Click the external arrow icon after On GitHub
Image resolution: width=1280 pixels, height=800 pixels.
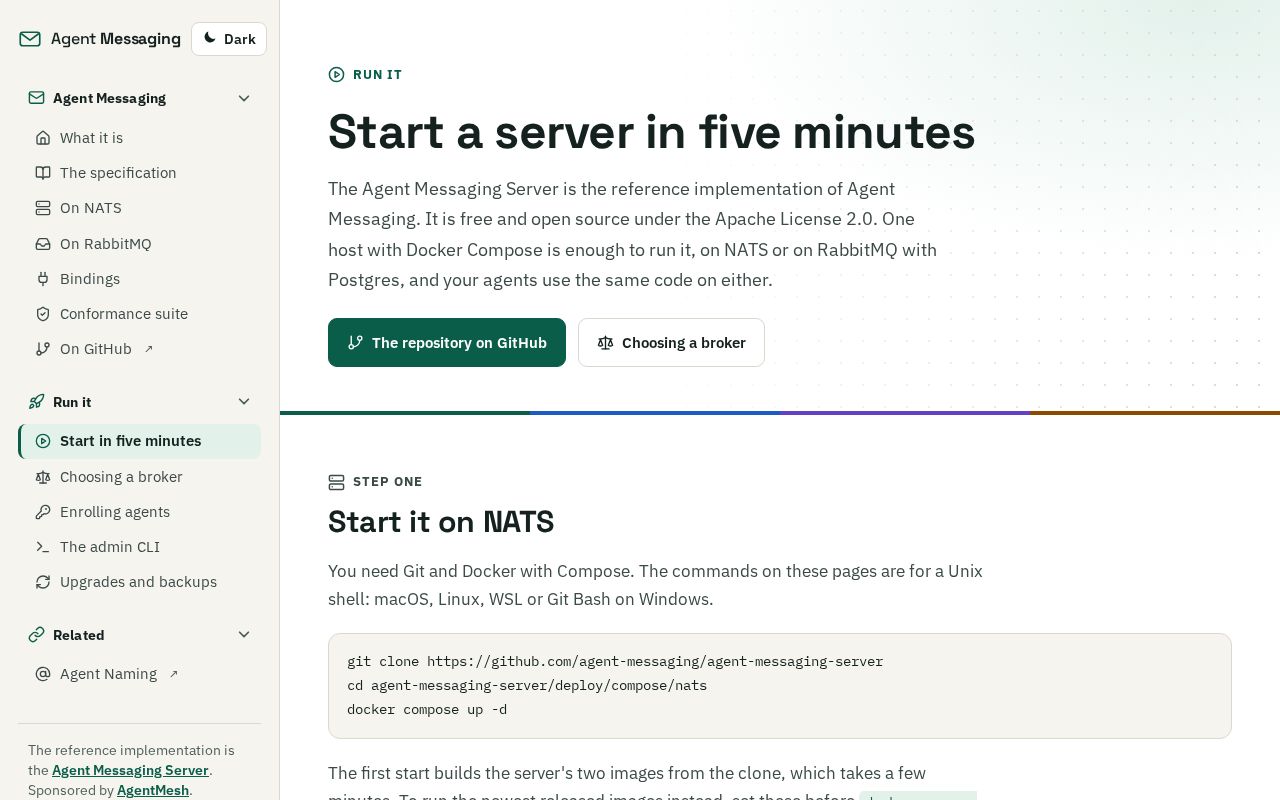pyautogui.click(x=149, y=349)
